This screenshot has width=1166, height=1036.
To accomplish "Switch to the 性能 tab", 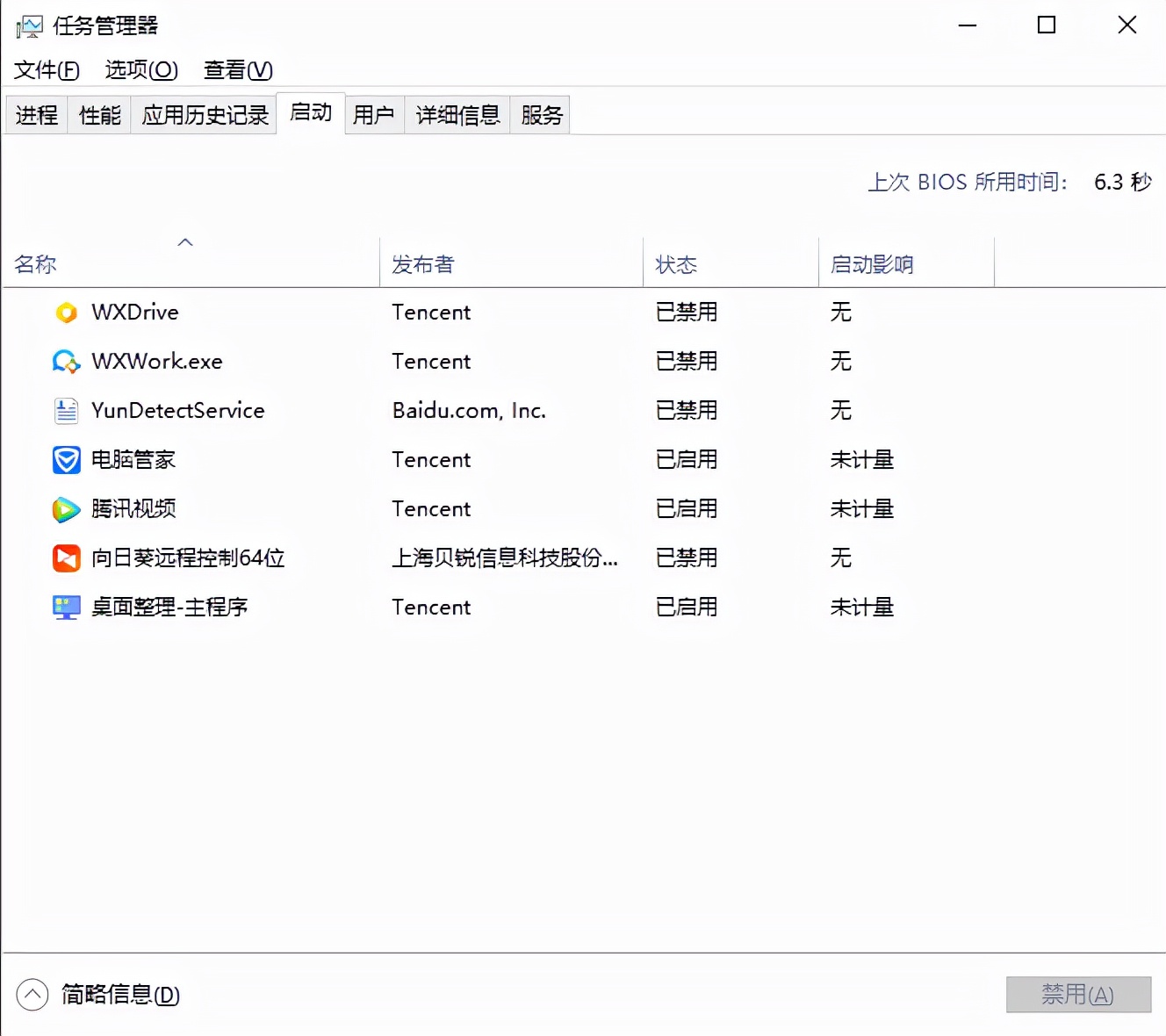I will tap(97, 114).
